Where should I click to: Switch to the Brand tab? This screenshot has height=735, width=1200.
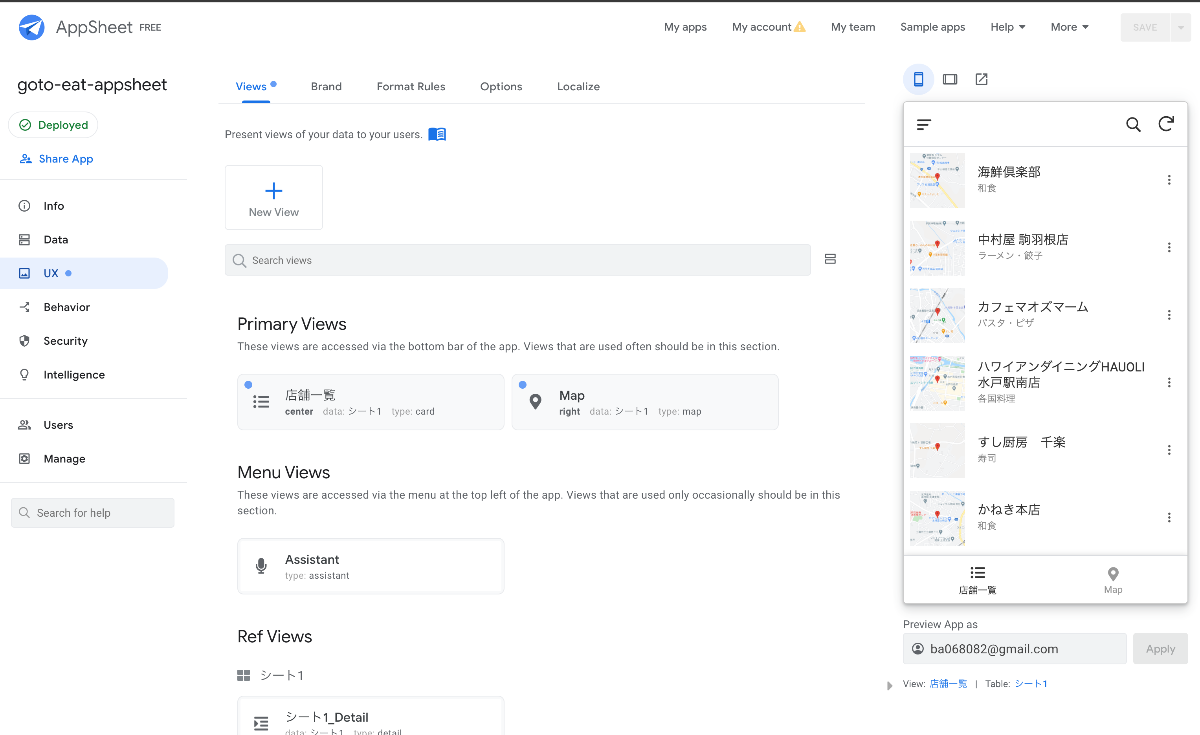(x=326, y=86)
